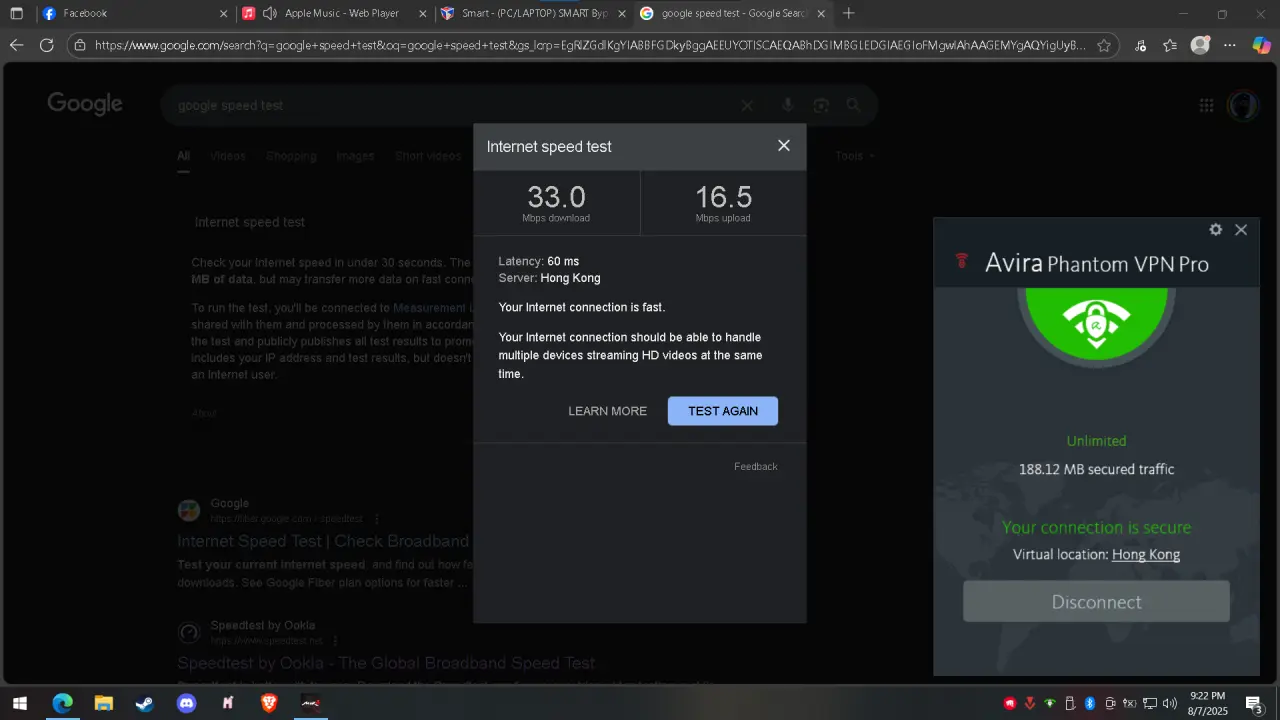Refresh the current page
1280x720 pixels.
tap(46, 45)
